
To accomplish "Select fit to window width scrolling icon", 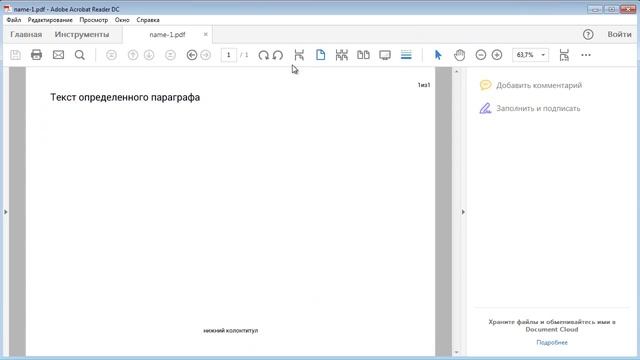I will pos(299,55).
